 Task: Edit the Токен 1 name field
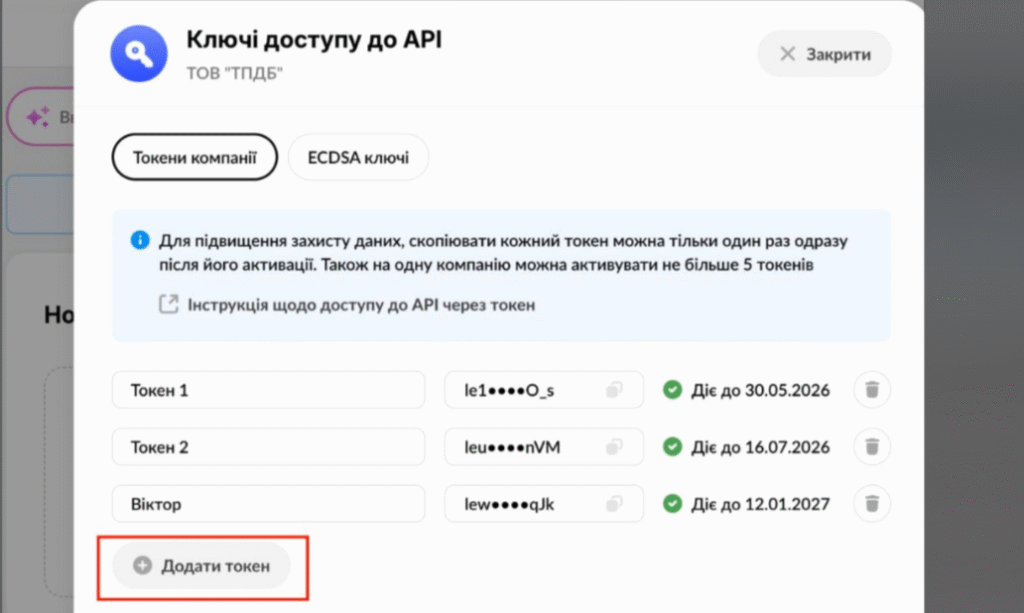[268, 390]
